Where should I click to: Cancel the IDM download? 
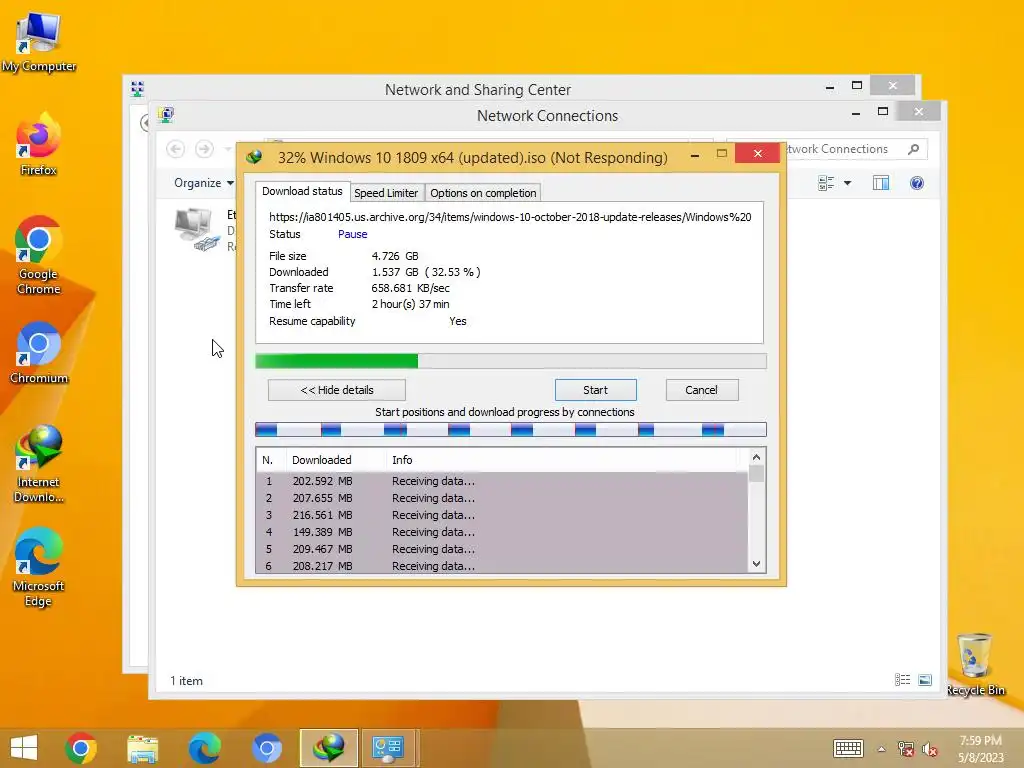(701, 390)
